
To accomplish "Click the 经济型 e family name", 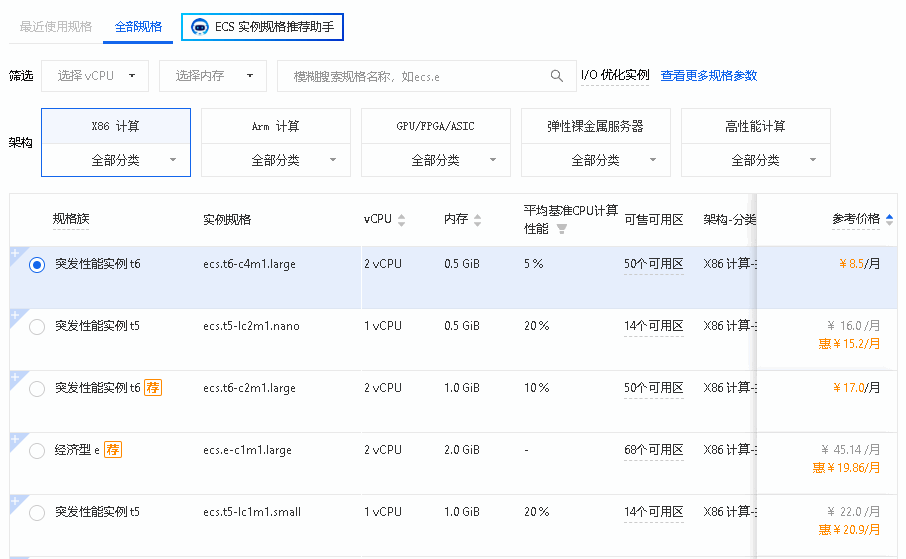I will click(x=77, y=449).
